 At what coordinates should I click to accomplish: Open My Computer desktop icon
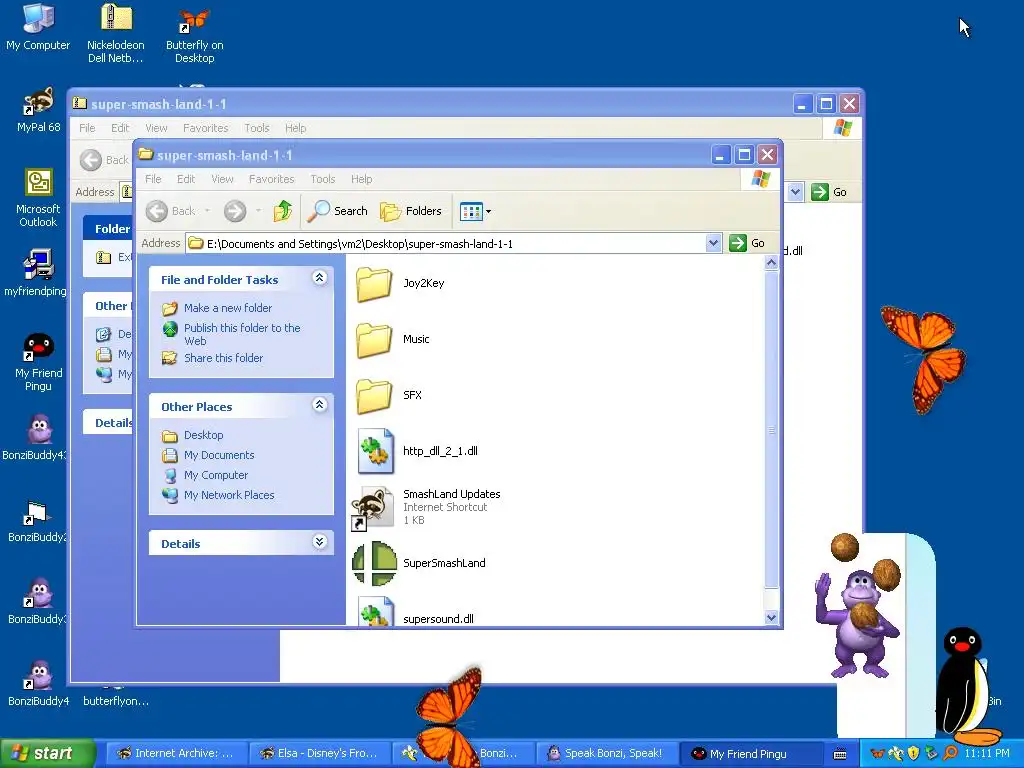coord(38,27)
